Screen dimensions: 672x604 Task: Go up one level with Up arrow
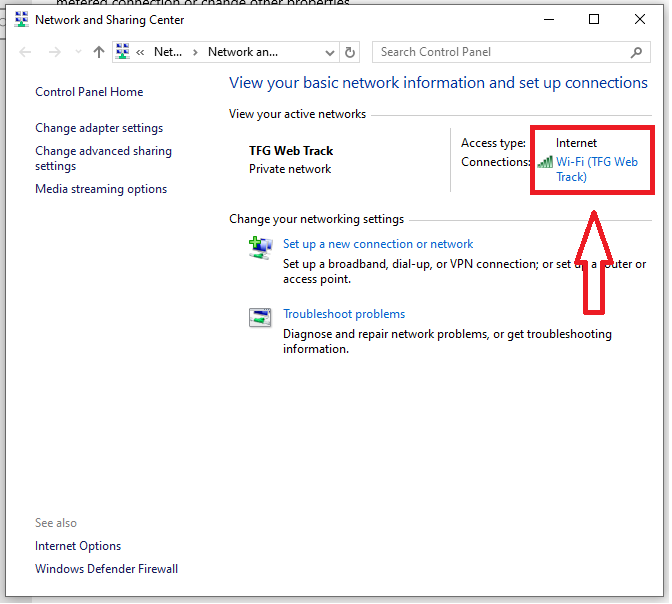pos(98,52)
